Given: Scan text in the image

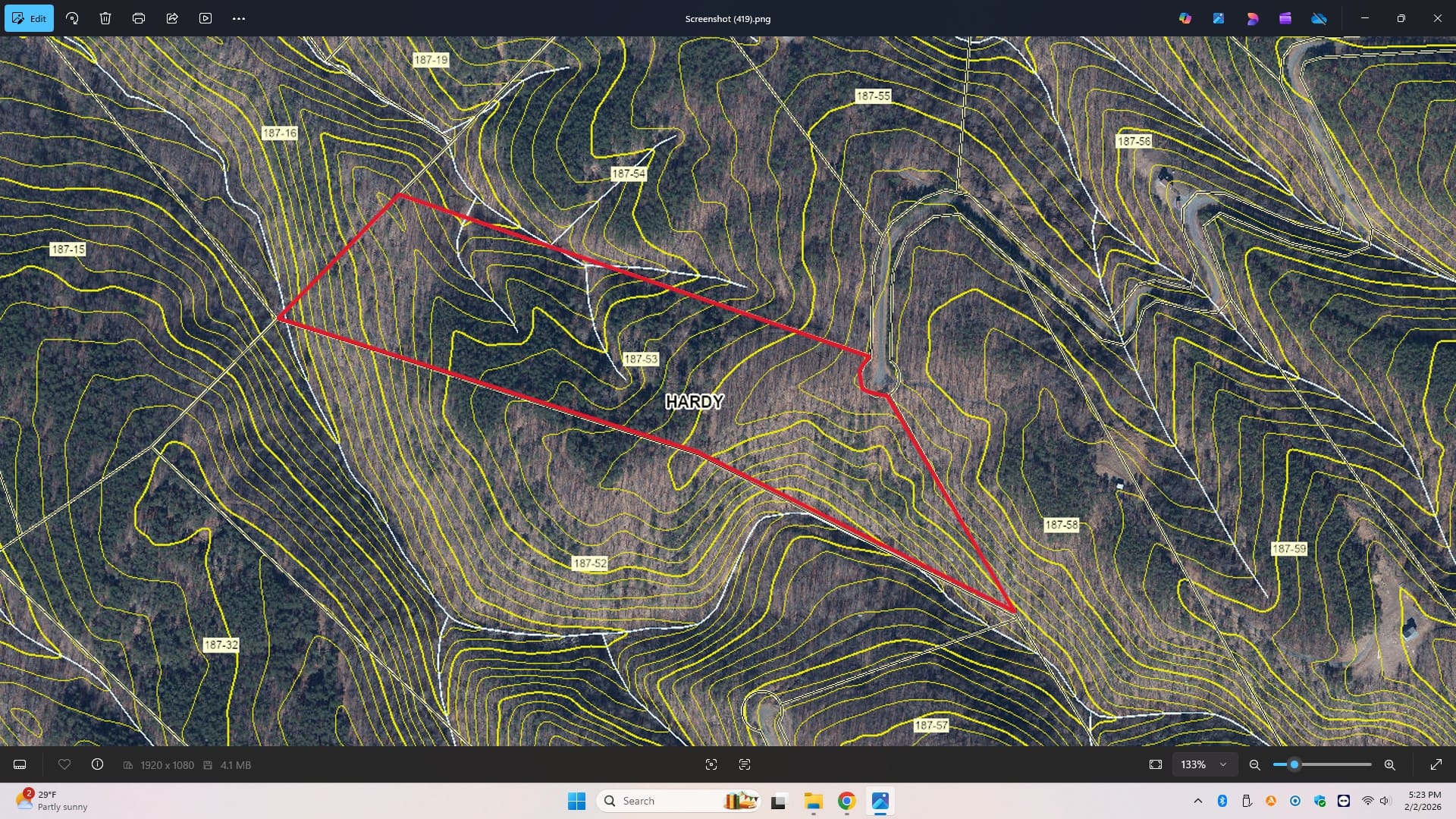Looking at the screenshot, I should click(745, 764).
